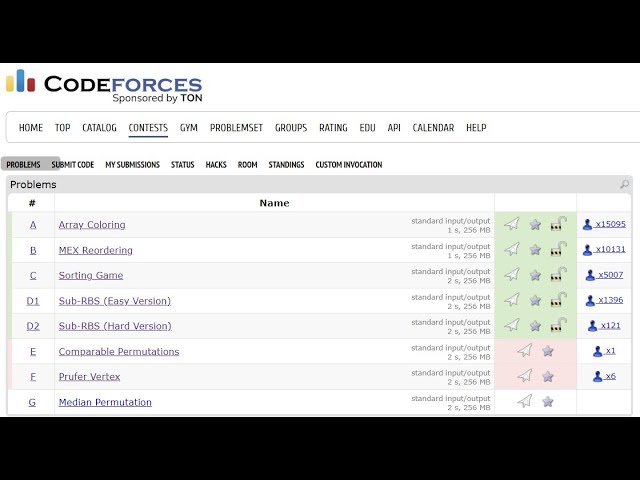The height and width of the screenshot is (480, 640).
Task: Click the x1396 solved count link
Action: [x=604, y=300]
